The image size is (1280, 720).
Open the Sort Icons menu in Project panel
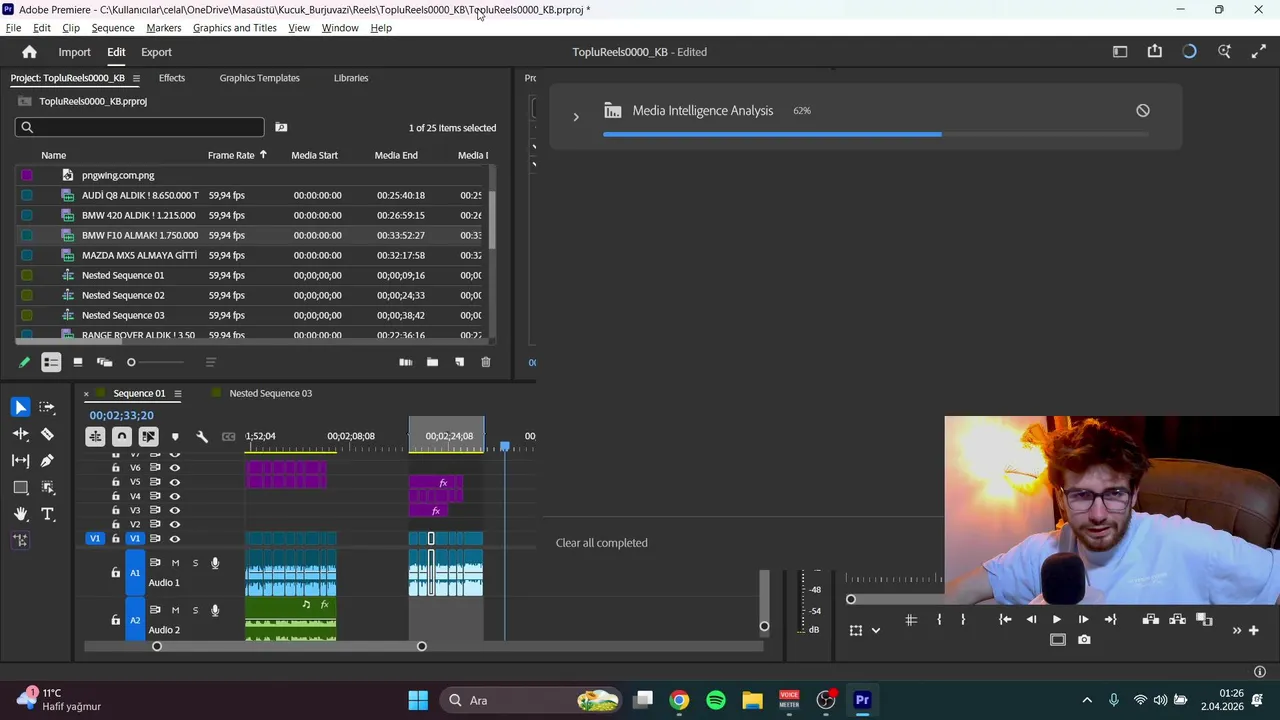coord(210,362)
